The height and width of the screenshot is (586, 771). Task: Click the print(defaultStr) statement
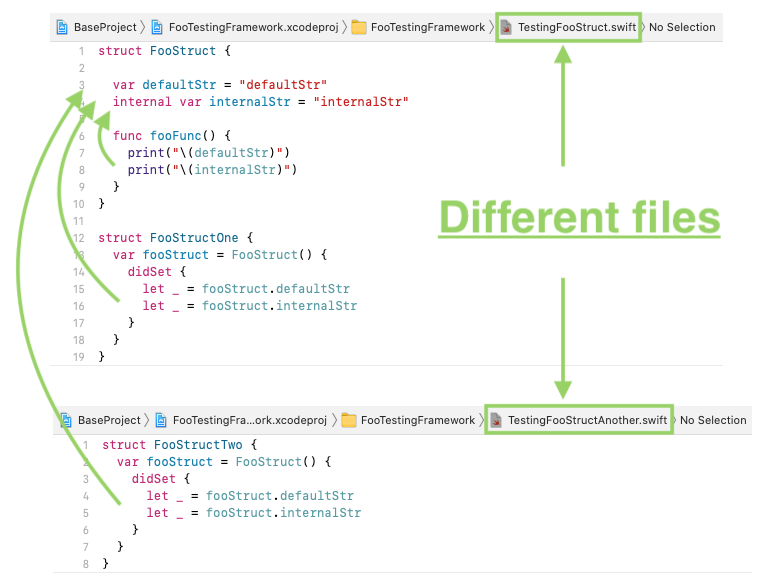[208, 153]
